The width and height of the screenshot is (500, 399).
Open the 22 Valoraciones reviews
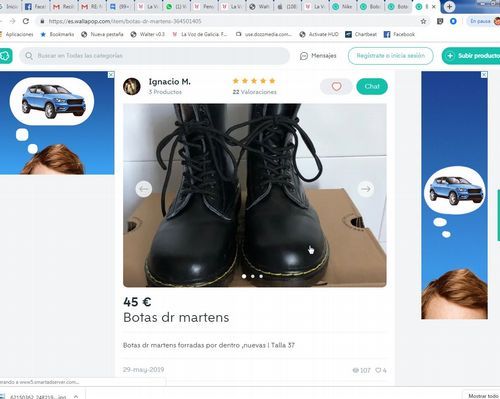[x=254, y=92]
